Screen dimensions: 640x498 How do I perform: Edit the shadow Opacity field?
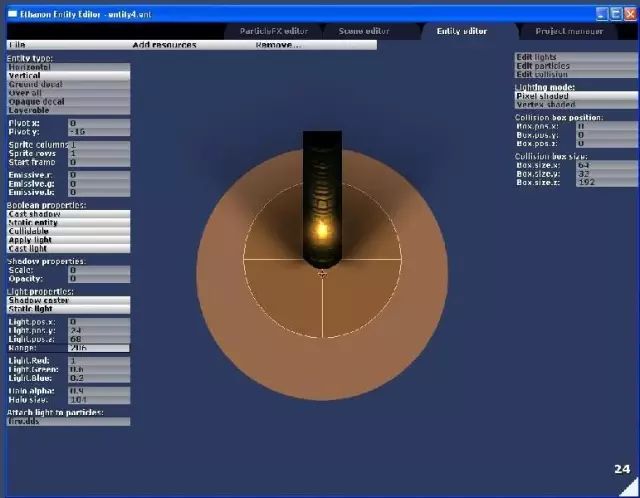pos(99,279)
